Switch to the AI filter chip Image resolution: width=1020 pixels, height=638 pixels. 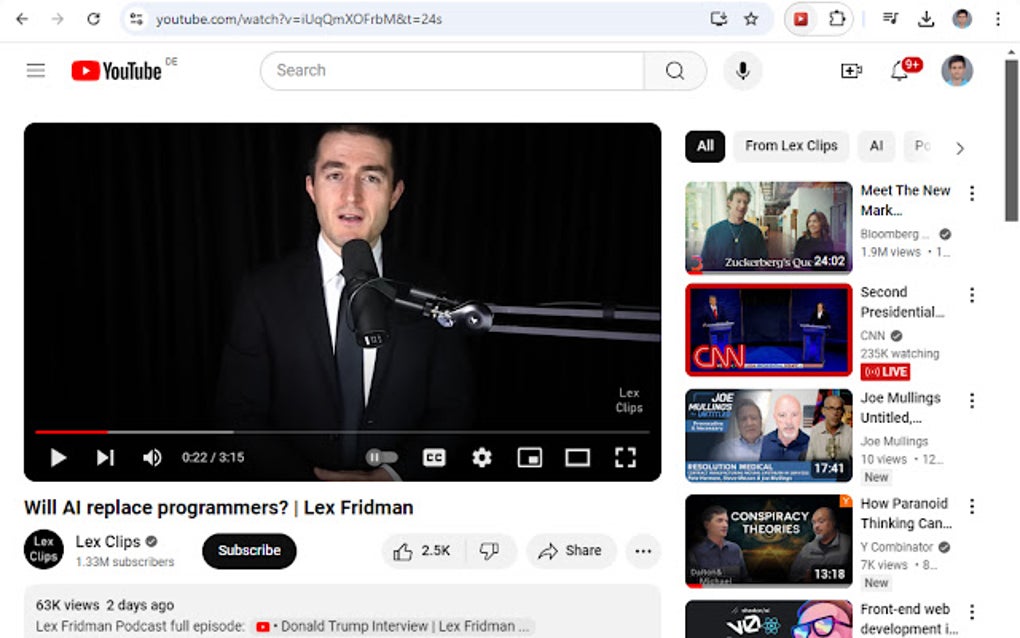pyautogui.click(x=876, y=146)
